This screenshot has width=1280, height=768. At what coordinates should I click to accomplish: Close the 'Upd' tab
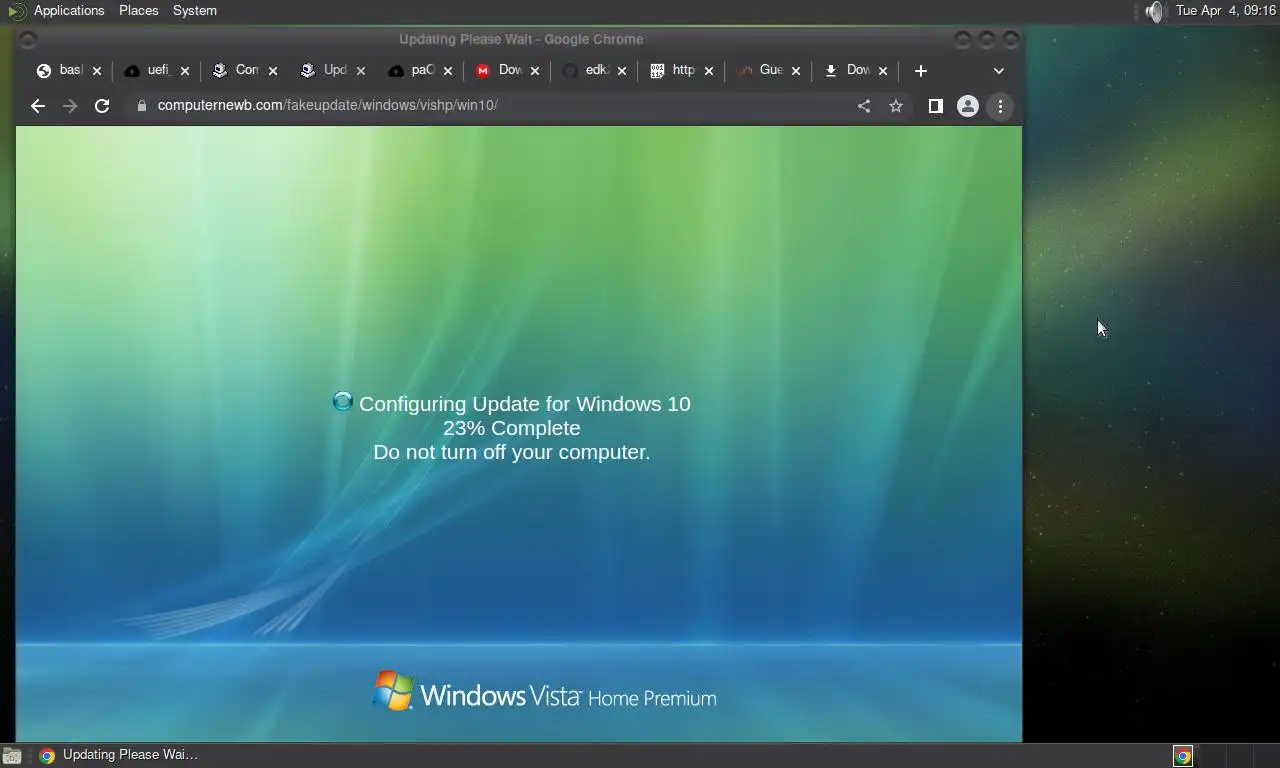click(x=361, y=71)
